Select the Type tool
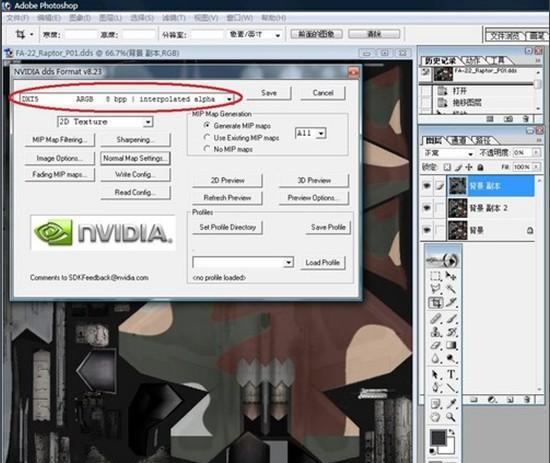 pyautogui.click(x=451, y=375)
